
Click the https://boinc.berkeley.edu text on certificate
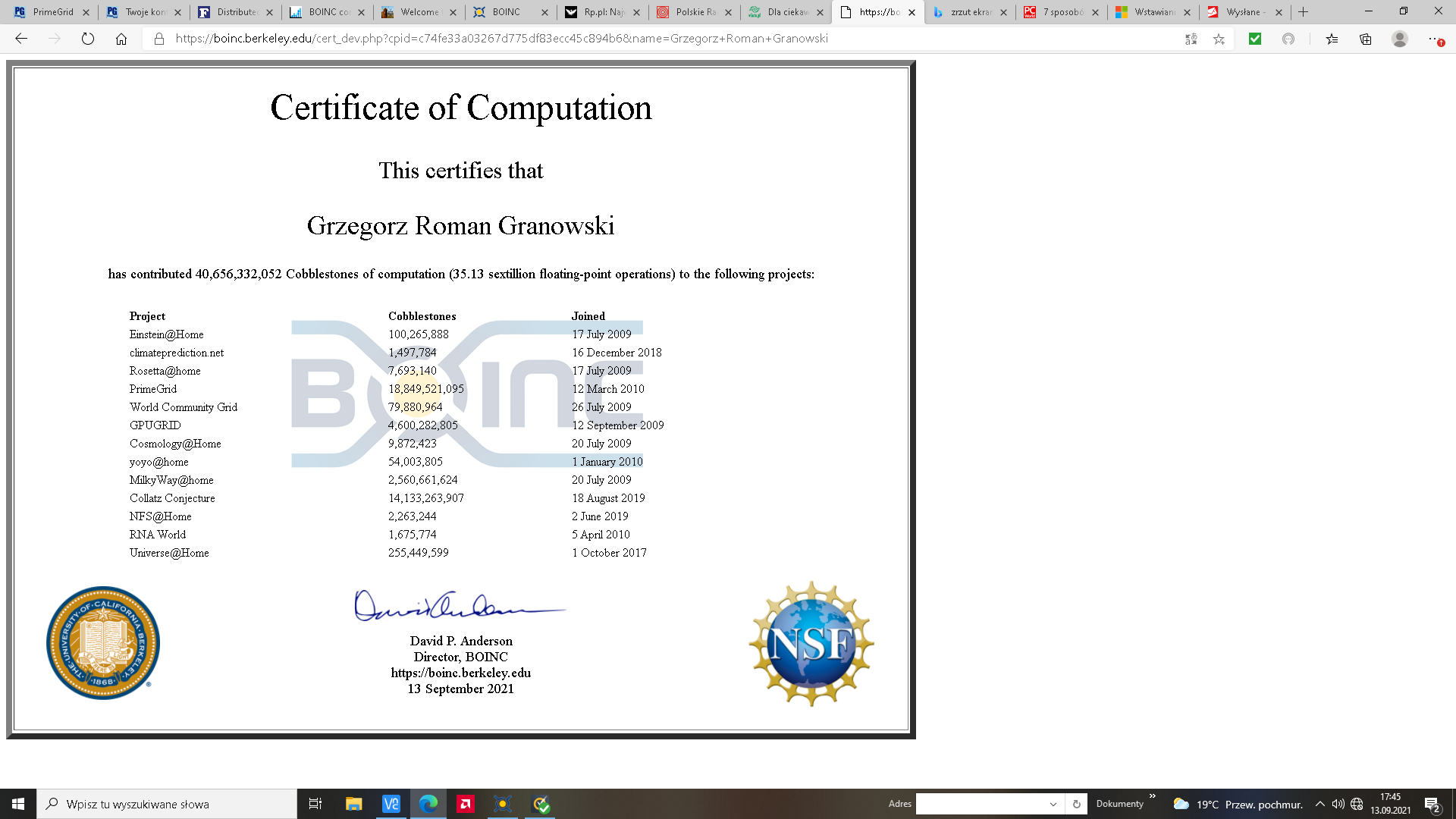click(x=461, y=673)
